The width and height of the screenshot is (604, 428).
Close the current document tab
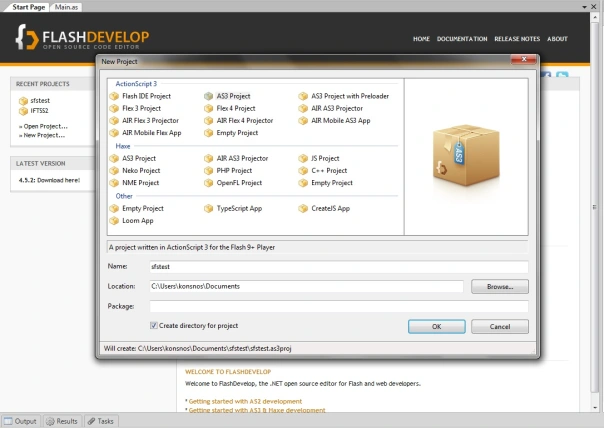point(594,7)
